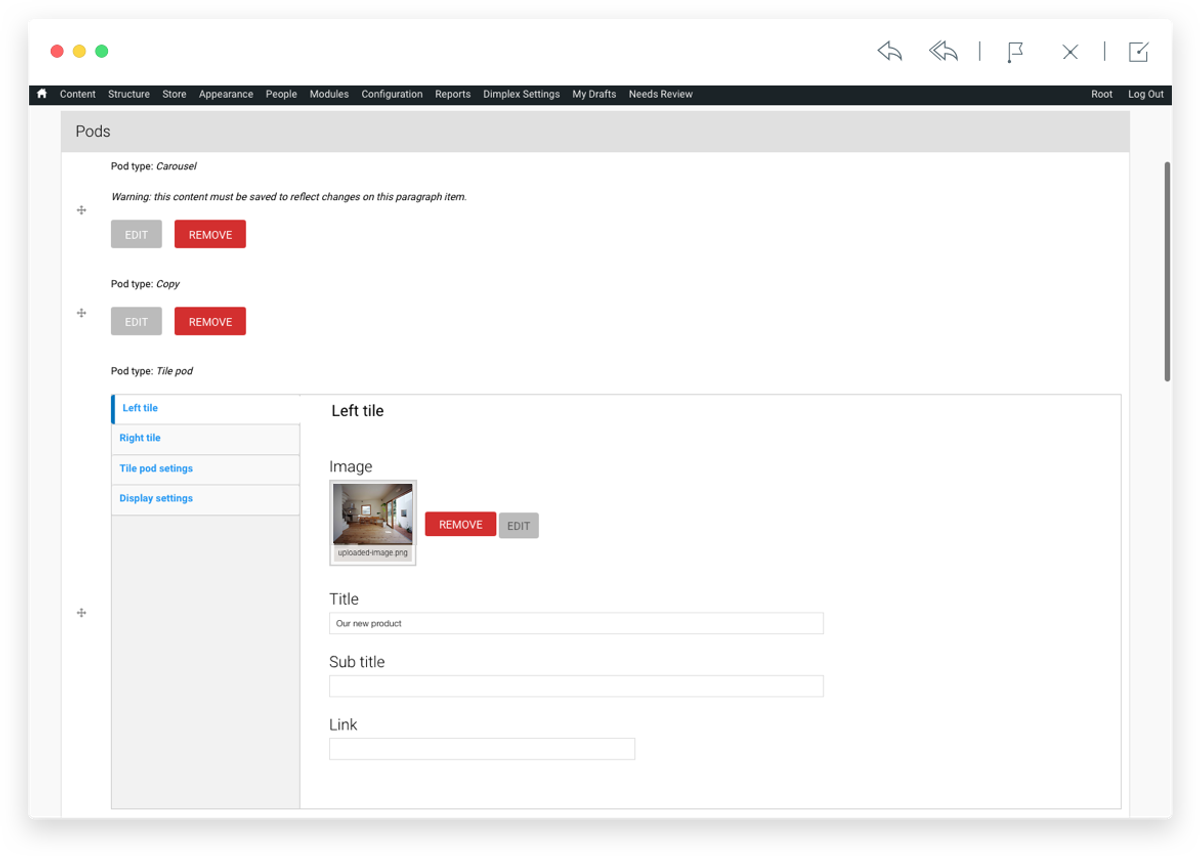Open Dimplex Settings menu

521,94
